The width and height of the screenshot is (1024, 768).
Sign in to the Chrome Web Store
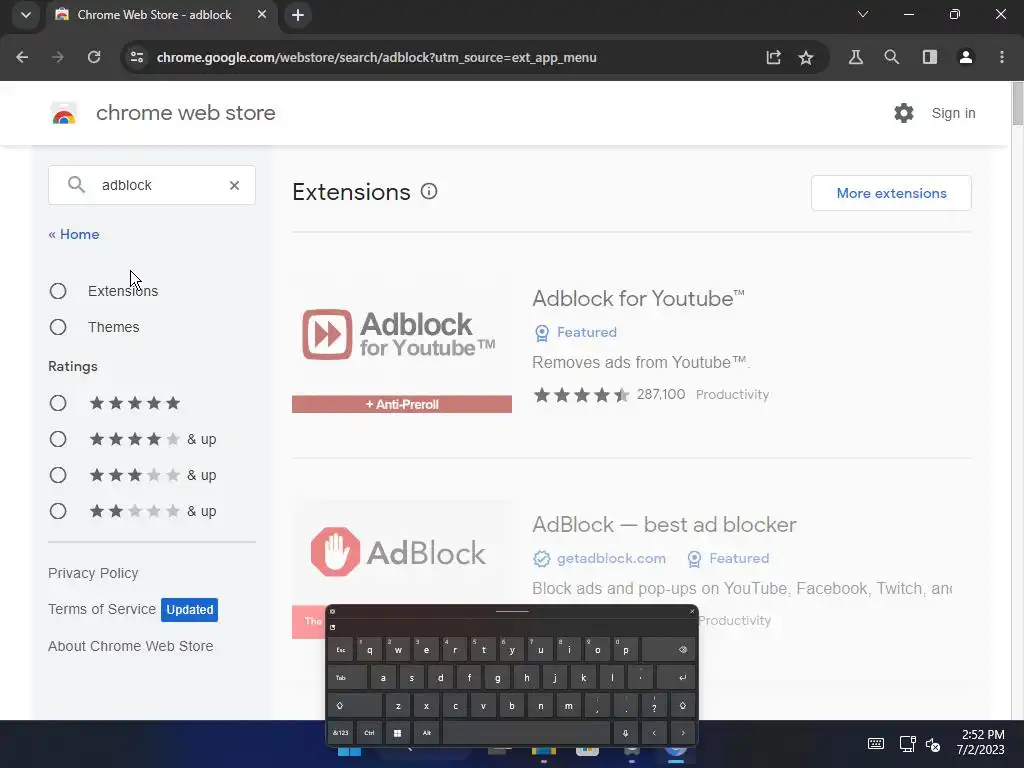(953, 113)
